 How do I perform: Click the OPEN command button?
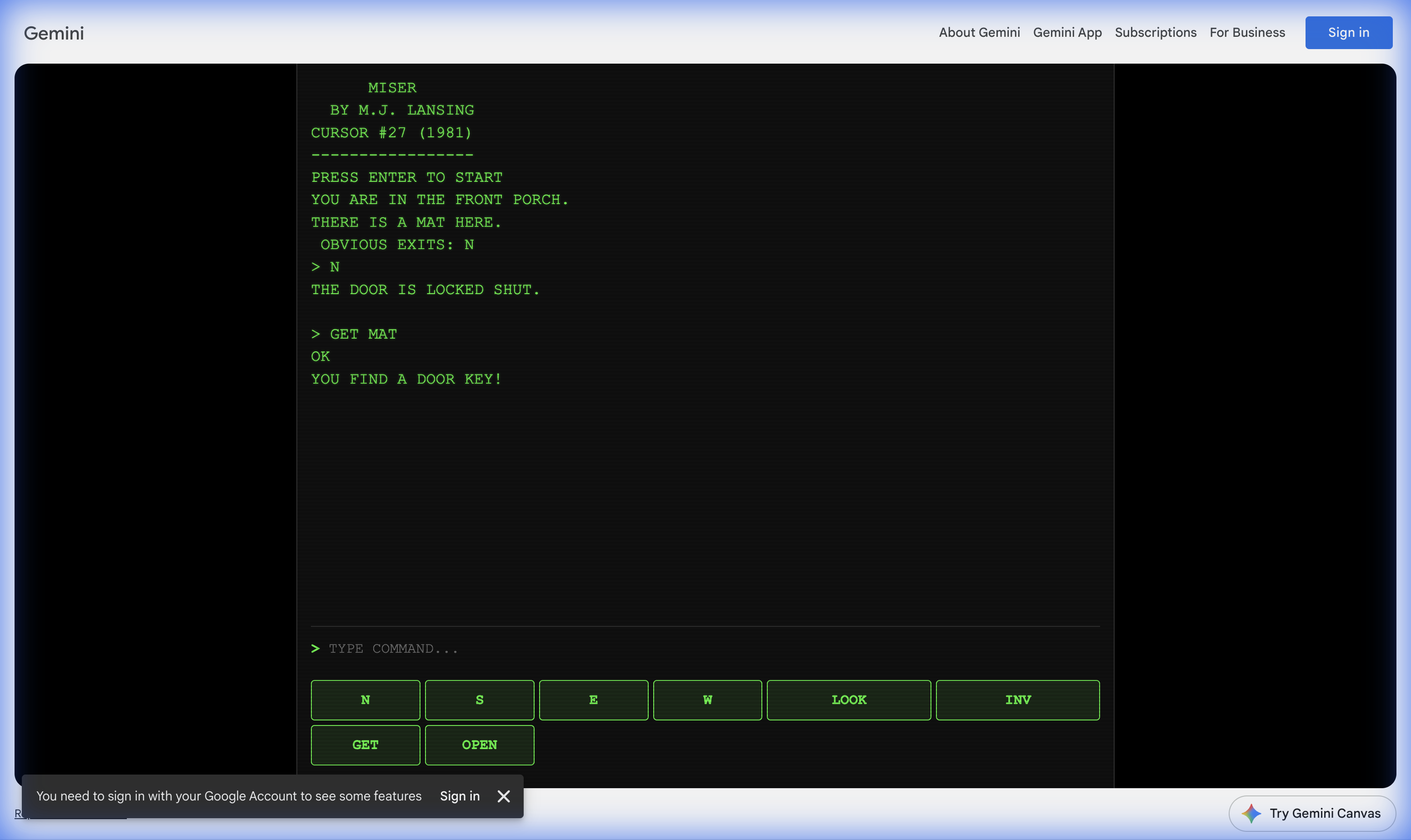479,745
